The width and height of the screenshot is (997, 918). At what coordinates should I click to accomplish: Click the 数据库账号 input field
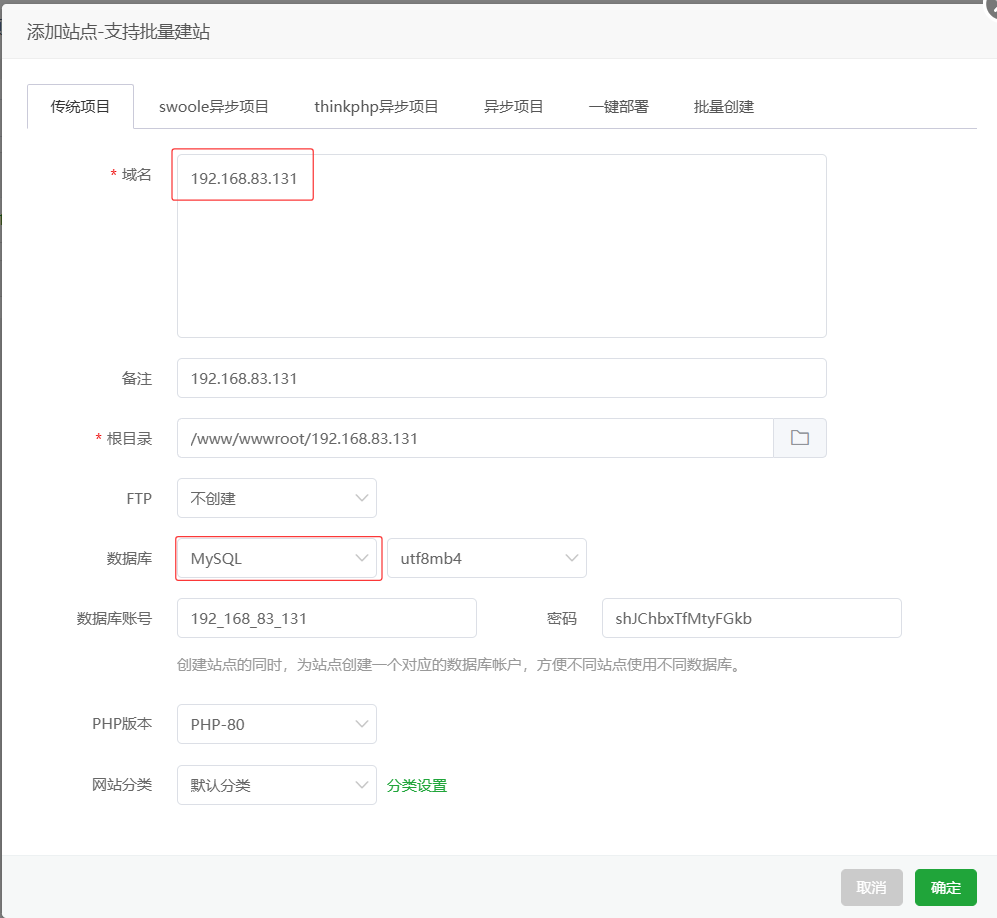click(327, 618)
